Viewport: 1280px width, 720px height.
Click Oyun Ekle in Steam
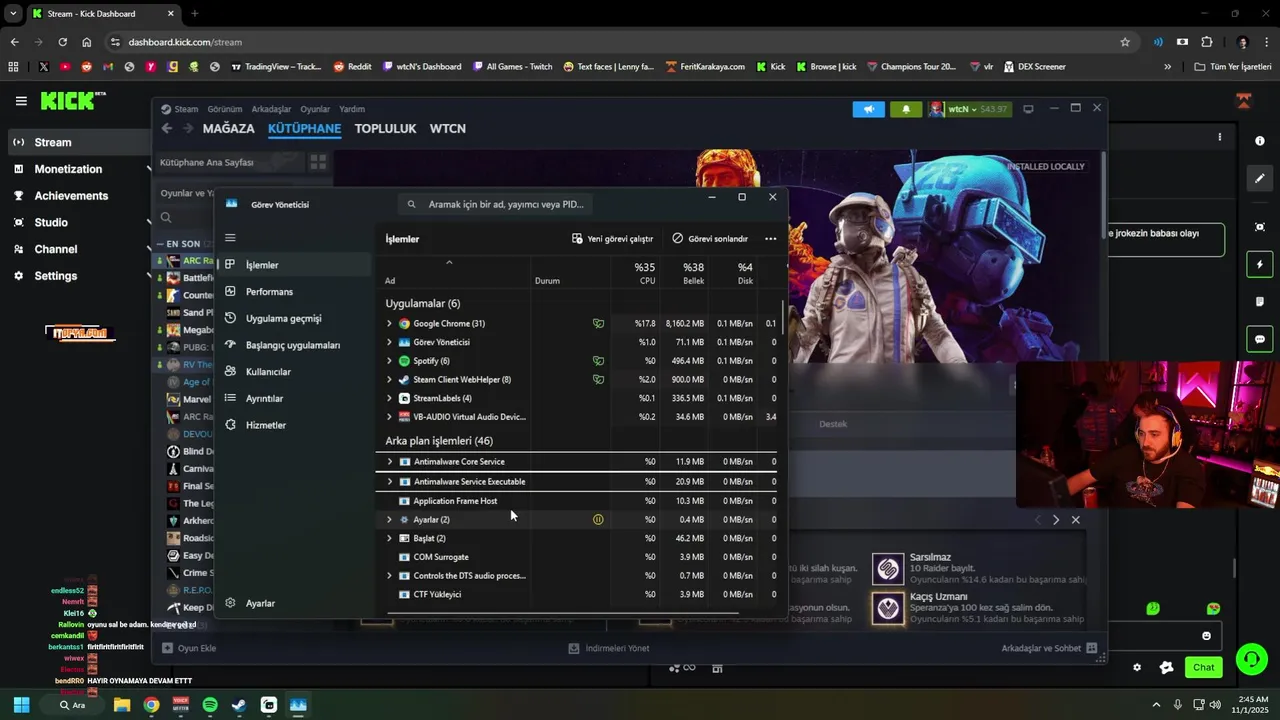pos(189,648)
